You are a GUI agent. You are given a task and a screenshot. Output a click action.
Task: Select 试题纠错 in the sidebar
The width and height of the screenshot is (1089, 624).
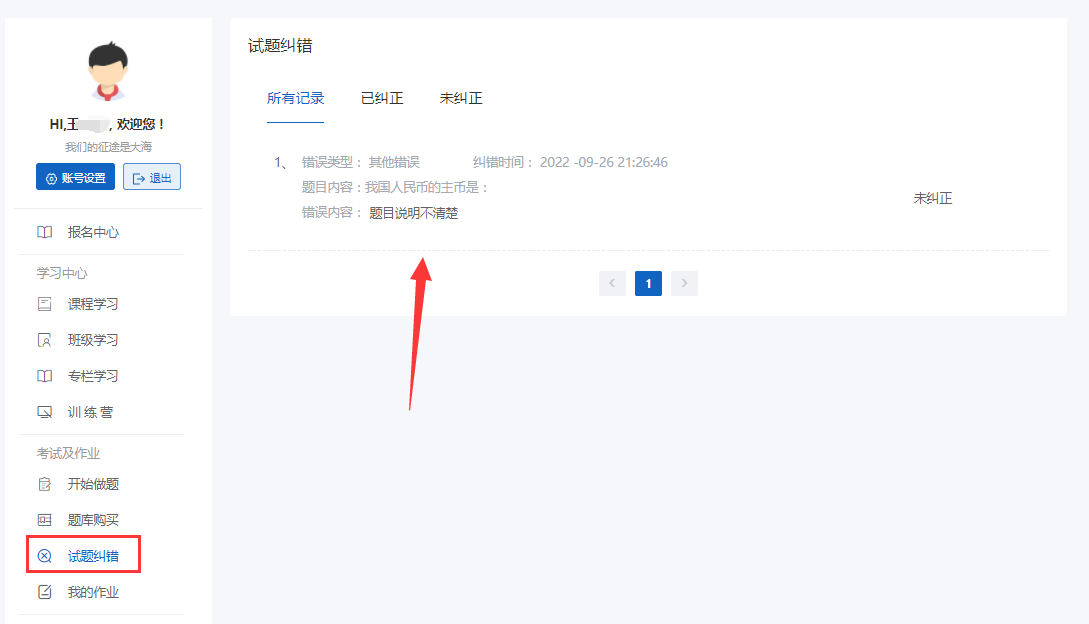coord(93,556)
